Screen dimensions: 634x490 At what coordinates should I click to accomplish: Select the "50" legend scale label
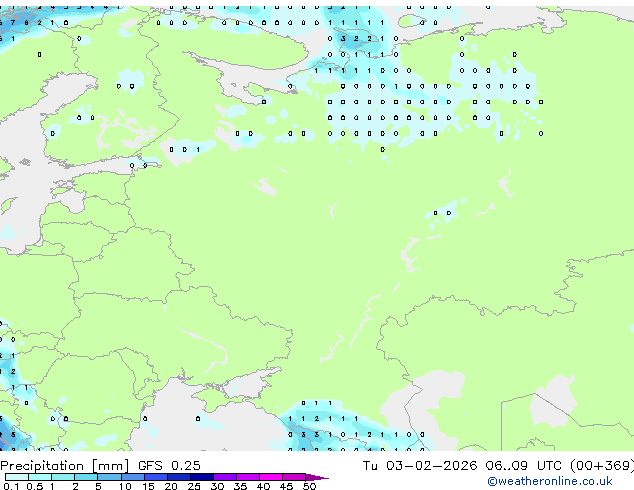(x=309, y=486)
